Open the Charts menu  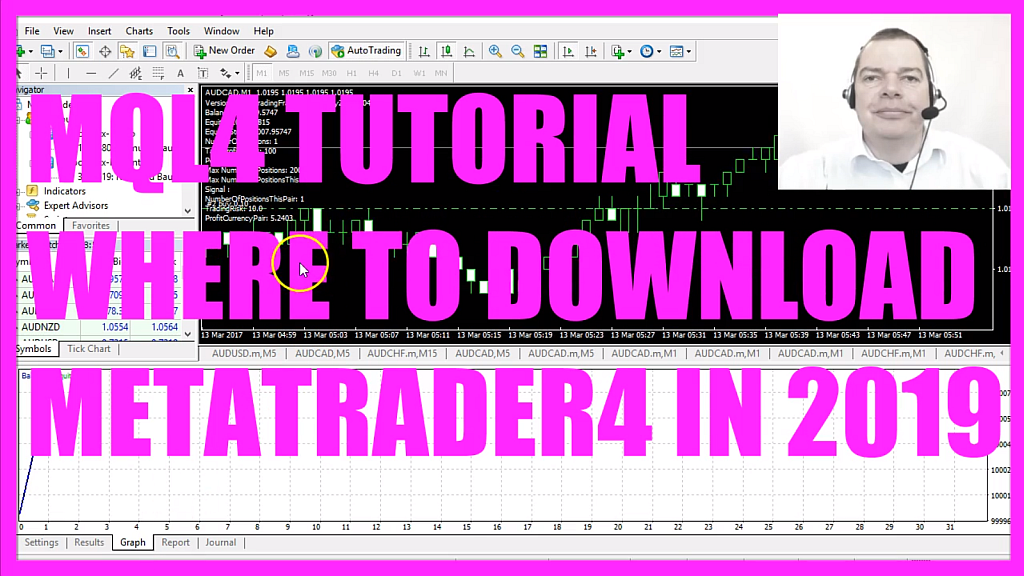tap(139, 31)
